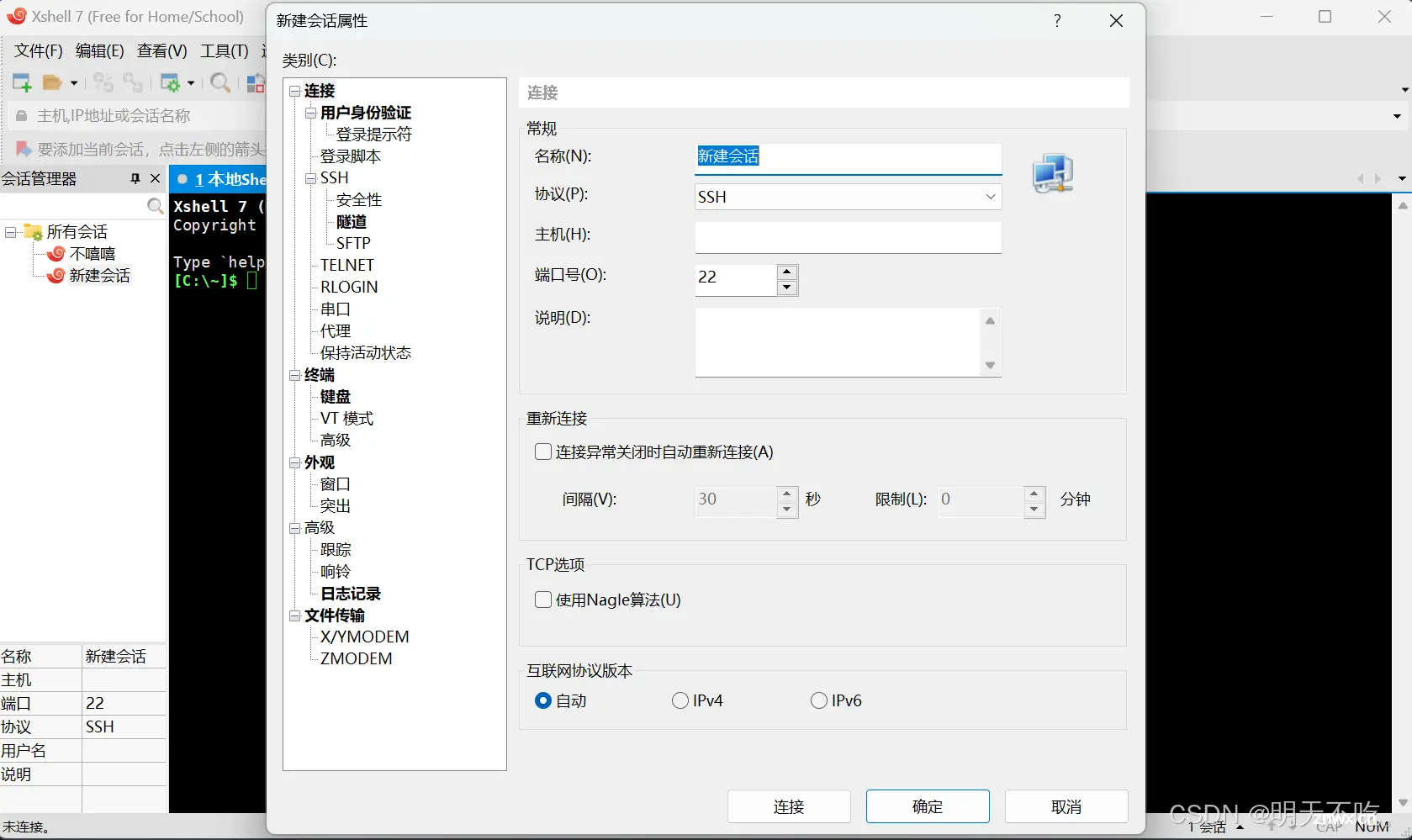The image size is (1412, 840).
Task: Click the lock icon in the address bar
Action: pyautogui.click(x=22, y=116)
